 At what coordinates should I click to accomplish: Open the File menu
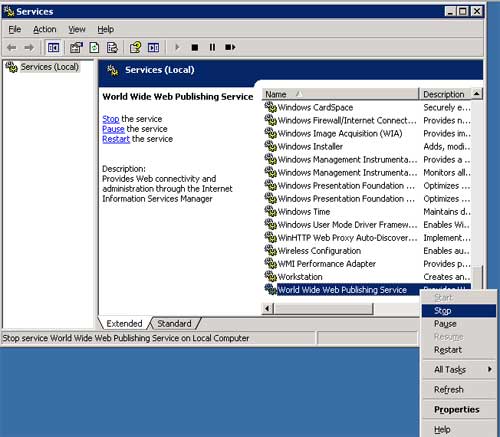coord(15,29)
